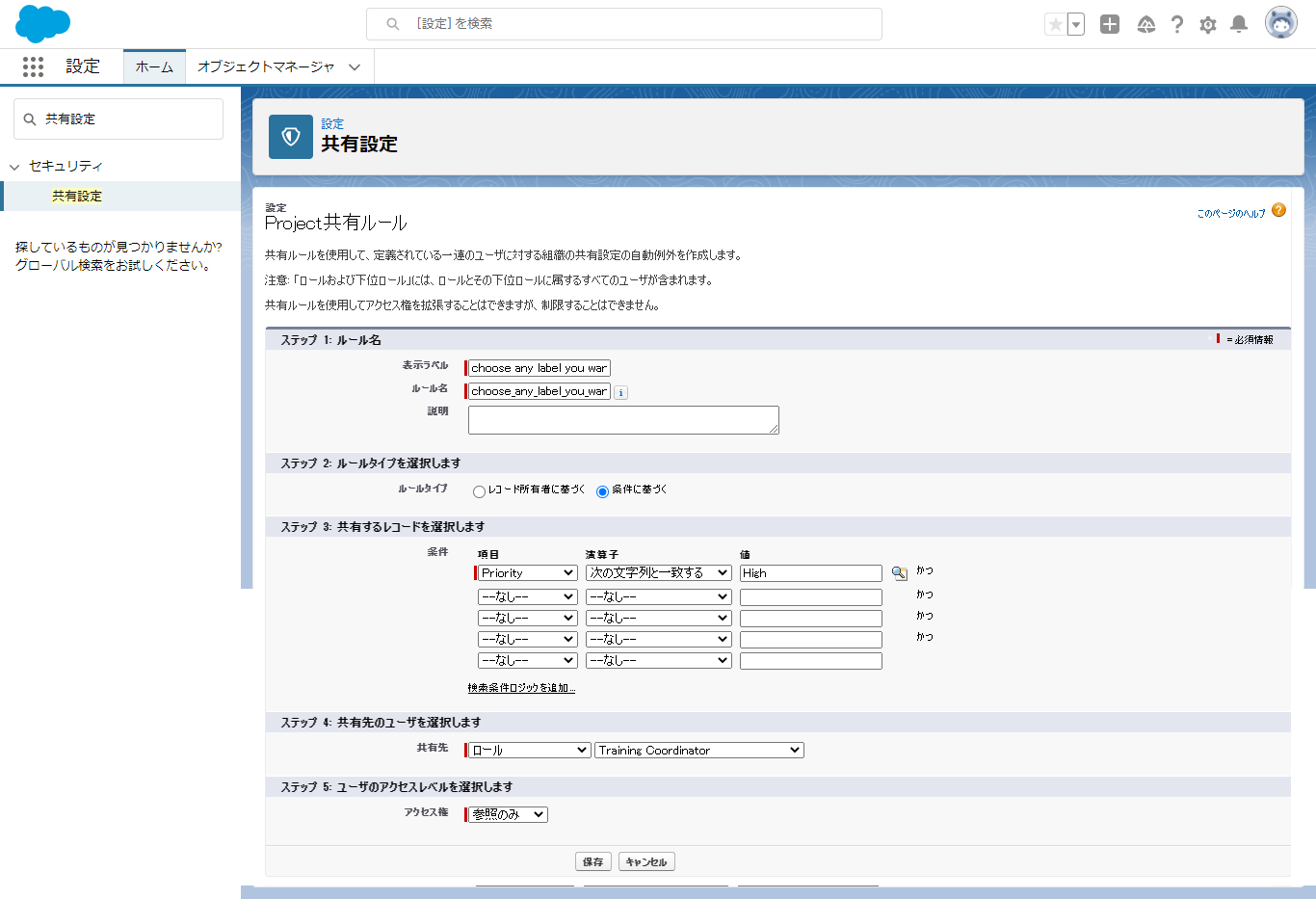Open the App Launcher grid icon

33,66
